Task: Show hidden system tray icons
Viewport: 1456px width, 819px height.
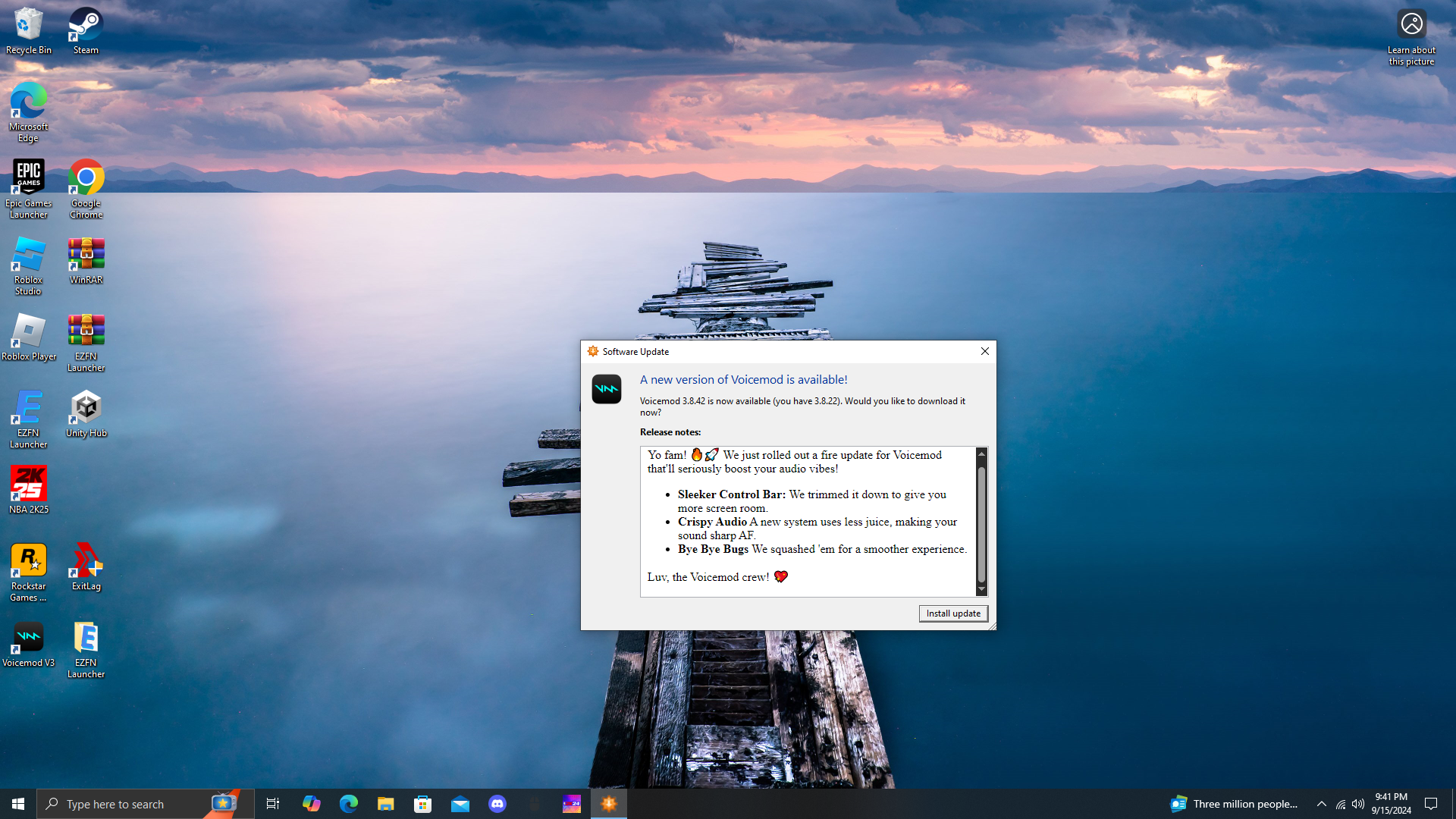Action: (x=1321, y=804)
